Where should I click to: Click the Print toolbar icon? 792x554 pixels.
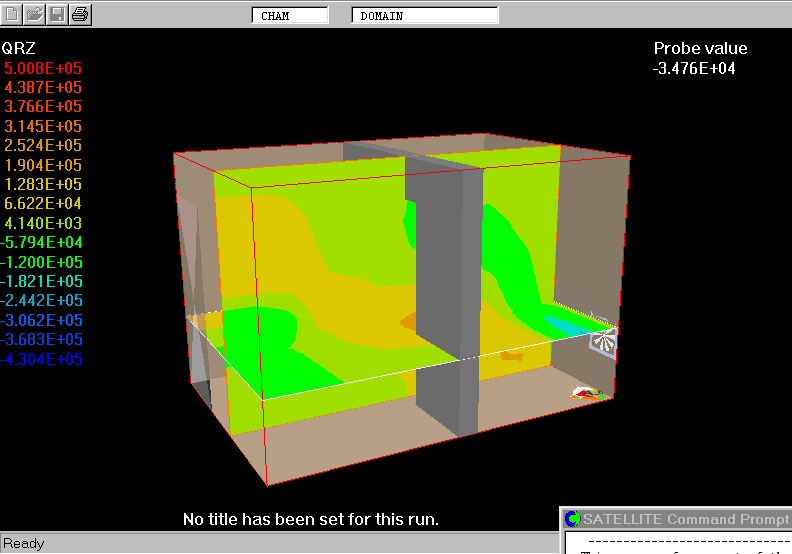81,14
